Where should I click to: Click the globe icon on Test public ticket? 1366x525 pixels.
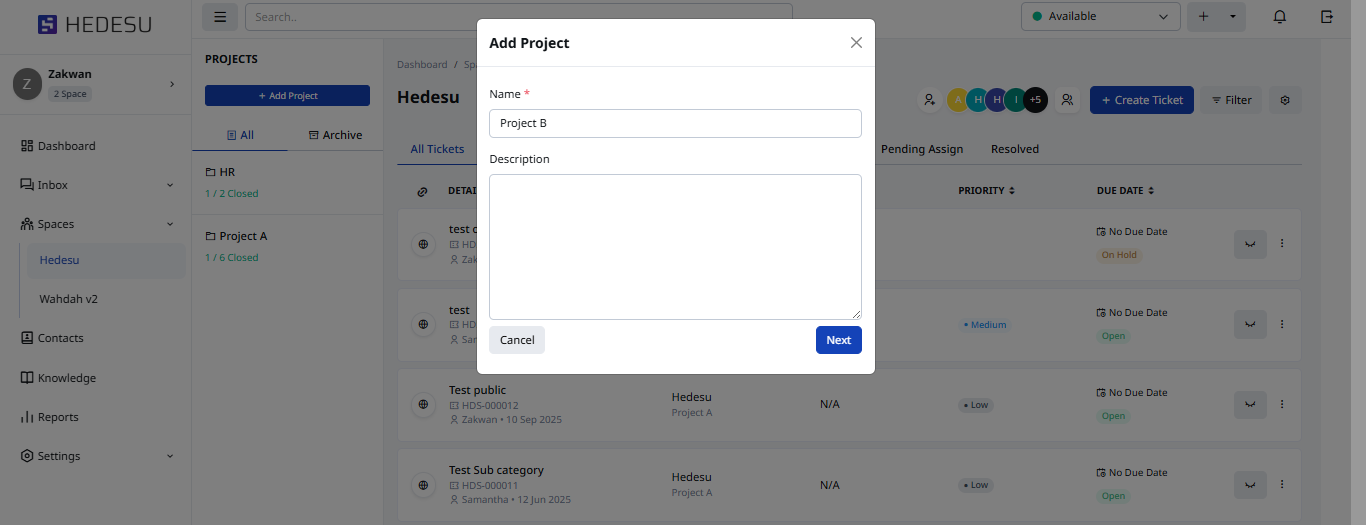tap(424, 405)
